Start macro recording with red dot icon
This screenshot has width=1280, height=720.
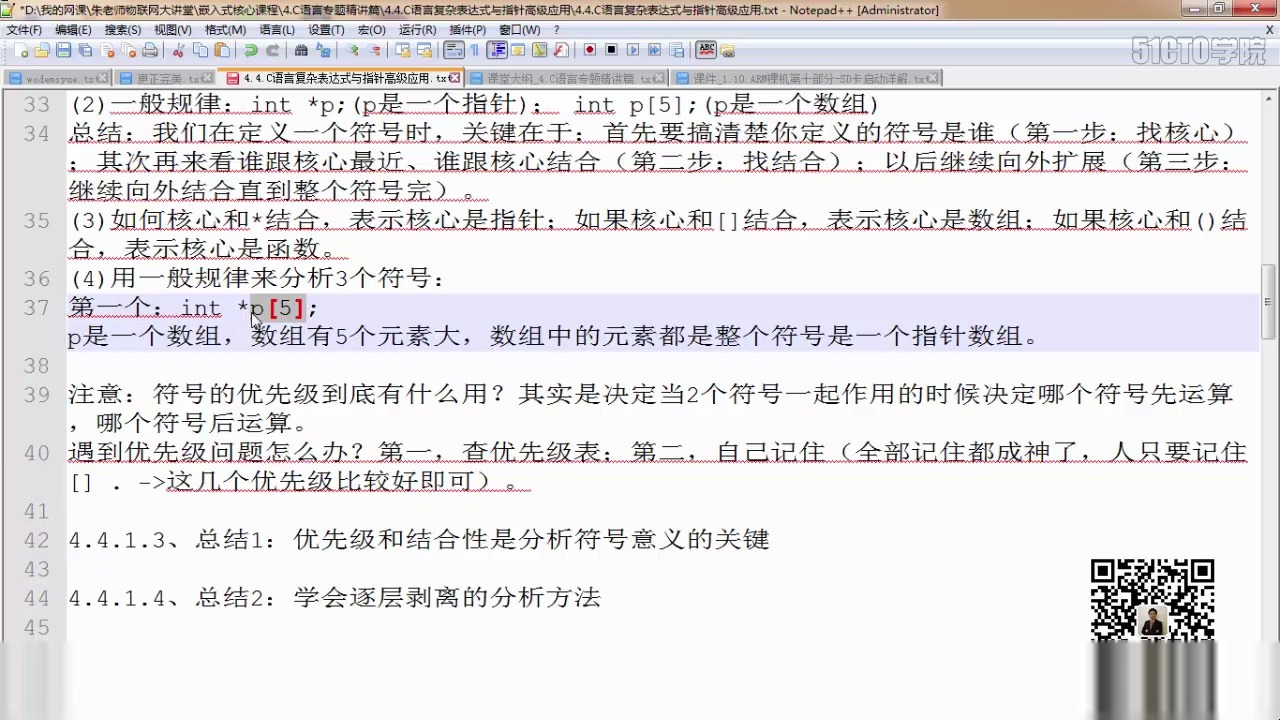(x=590, y=50)
